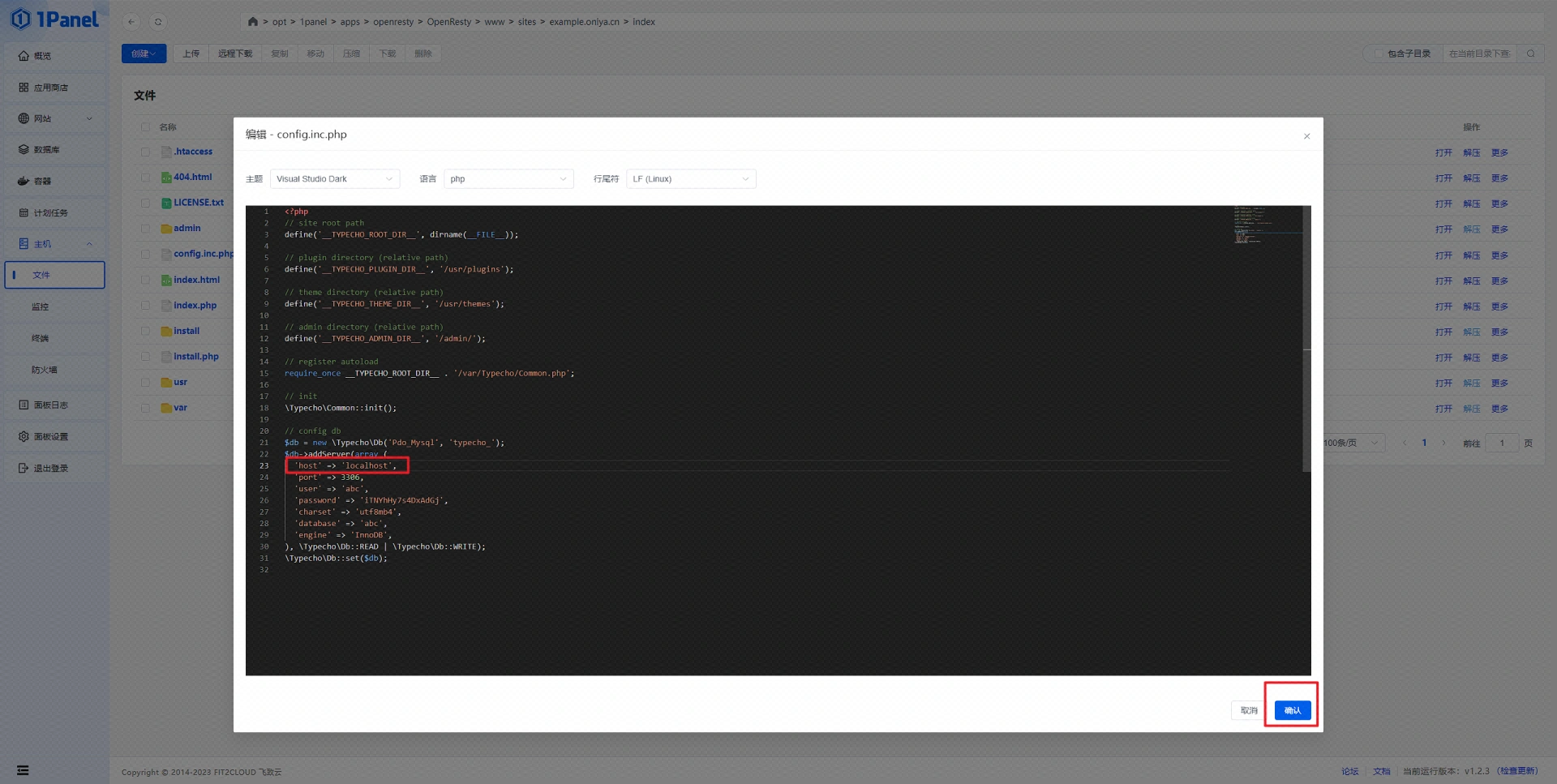The width and height of the screenshot is (1557, 784).
Task: Jump to root via breadcrumb home icon
Action: (253, 22)
